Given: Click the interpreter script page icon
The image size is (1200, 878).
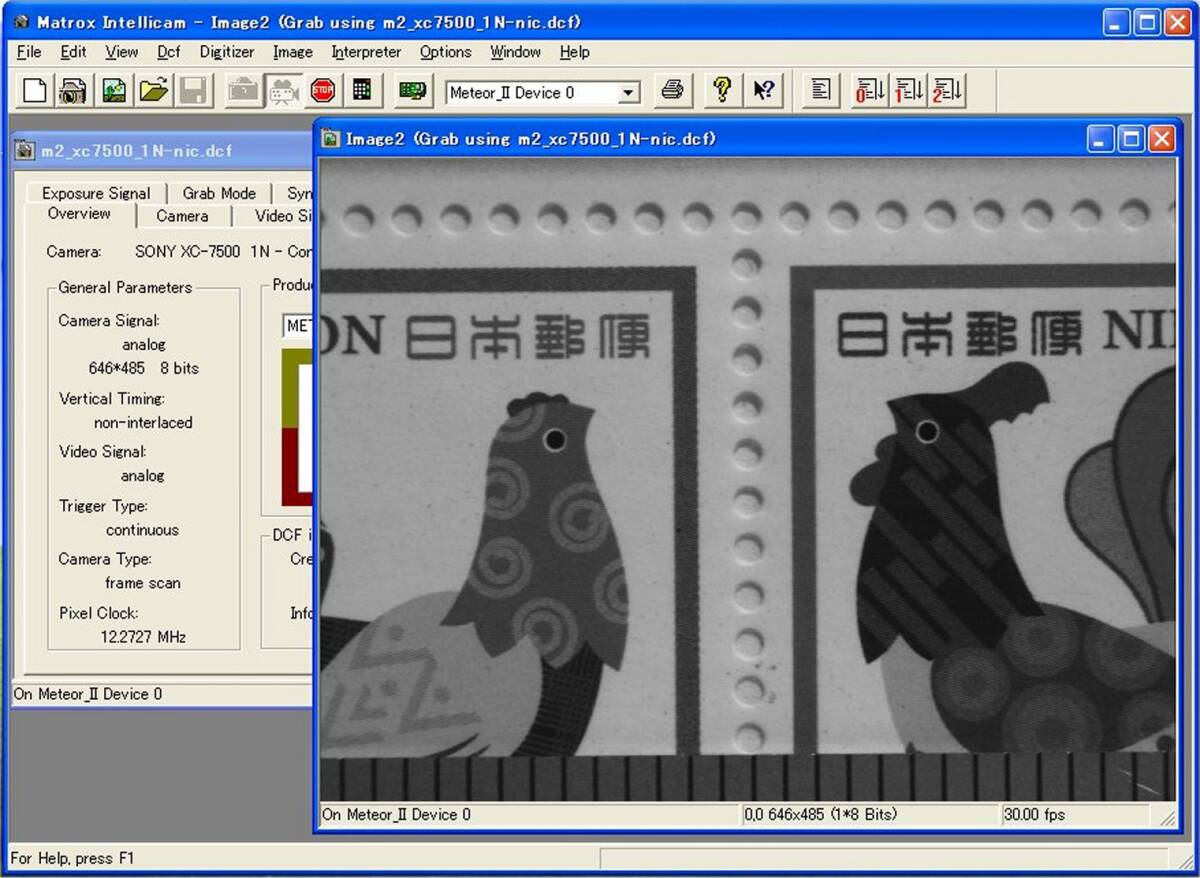Looking at the screenshot, I should click(x=821, y=92).
